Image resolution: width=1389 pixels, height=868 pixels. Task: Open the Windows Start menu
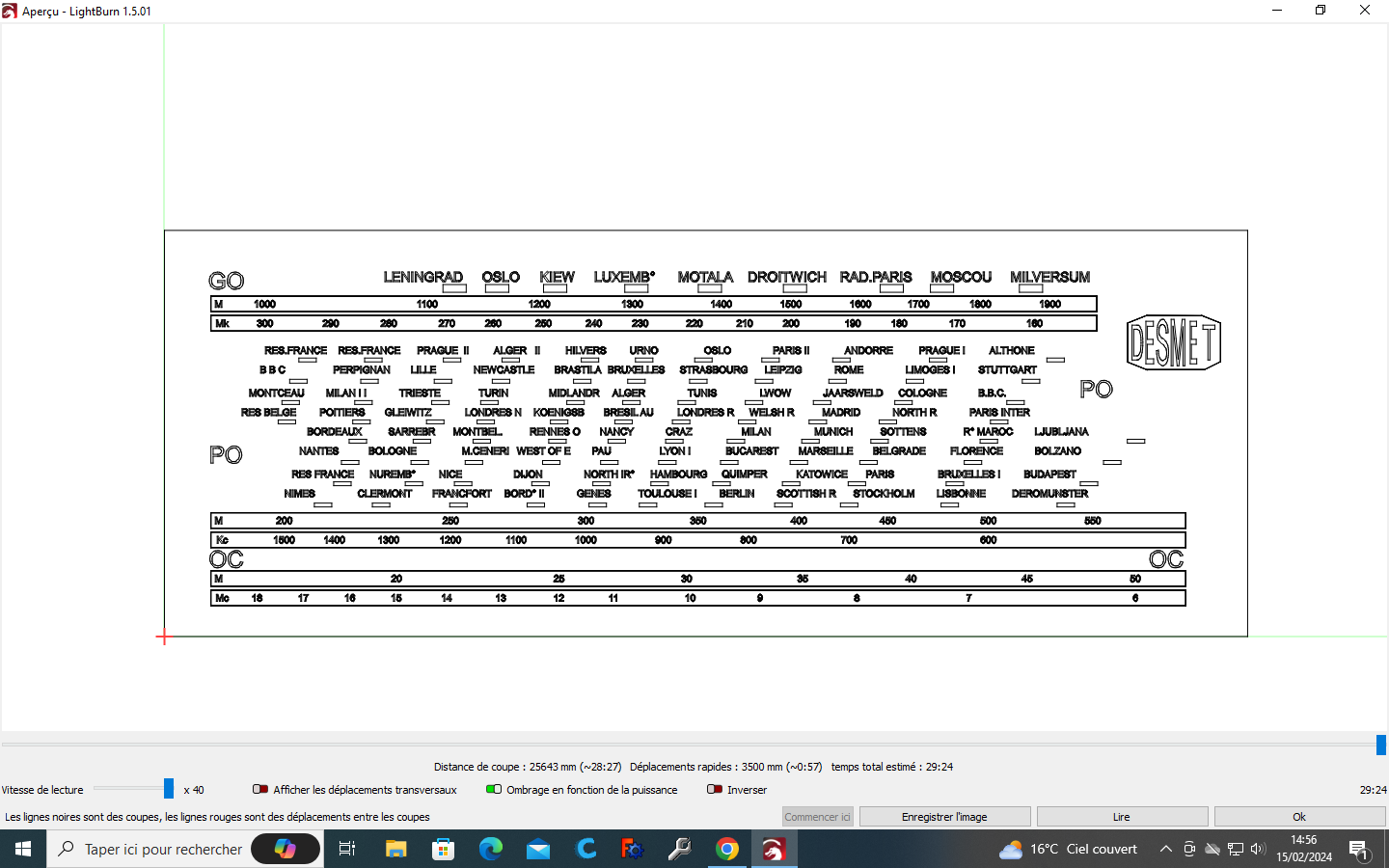pyautogui.click(x=23, y=849)
